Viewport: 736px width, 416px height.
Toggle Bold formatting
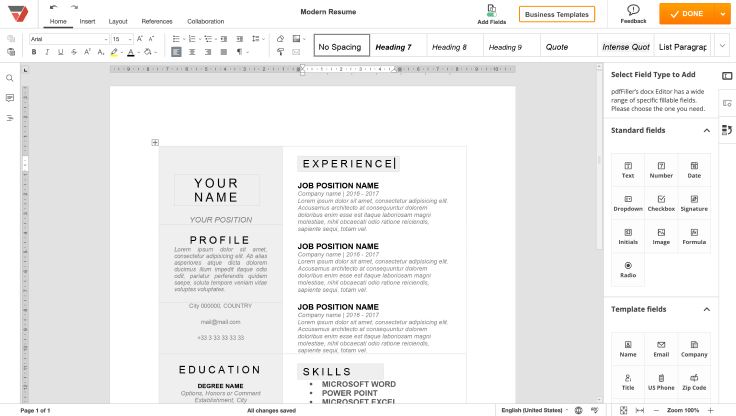34,52
